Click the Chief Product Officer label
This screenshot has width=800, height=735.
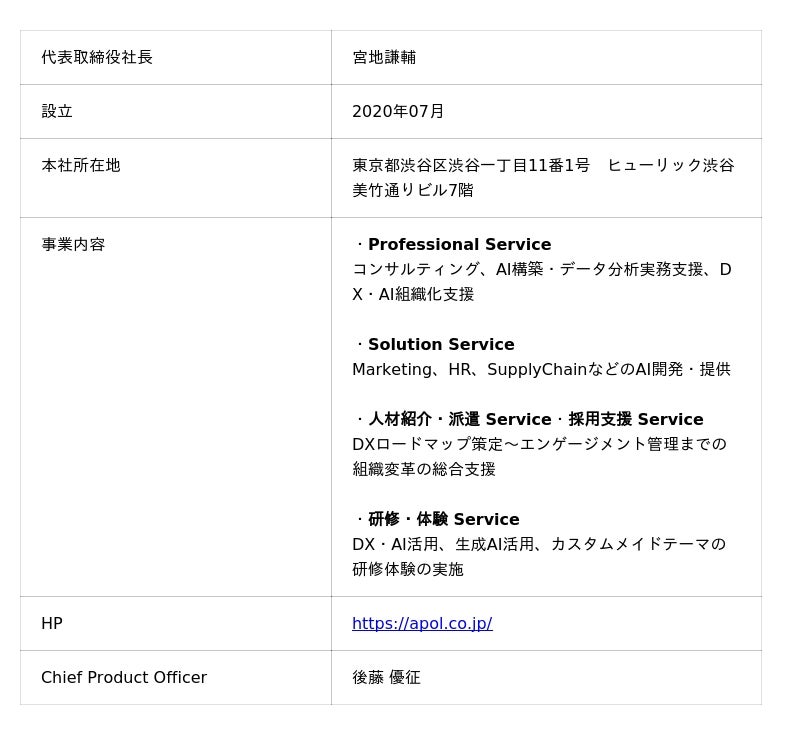click(x=124, y=678)
